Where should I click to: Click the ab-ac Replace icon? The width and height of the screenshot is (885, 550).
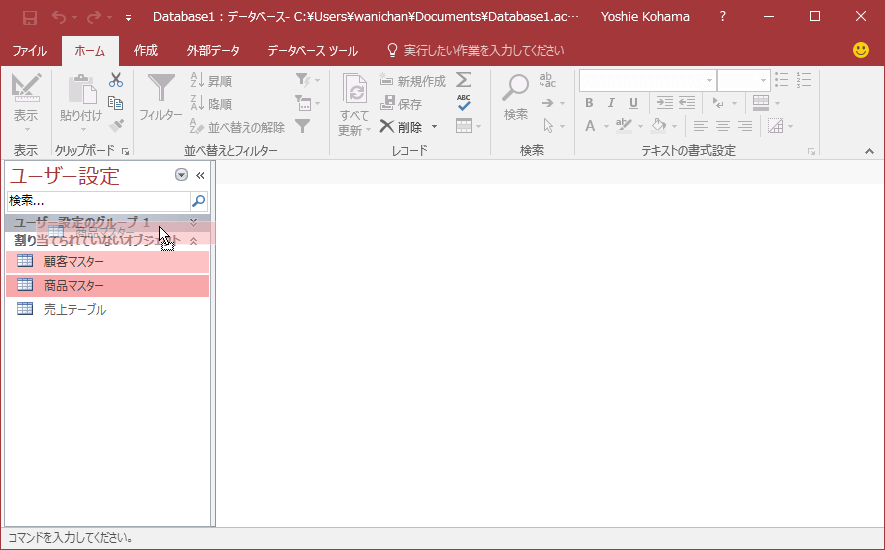(x=547, y=80)
